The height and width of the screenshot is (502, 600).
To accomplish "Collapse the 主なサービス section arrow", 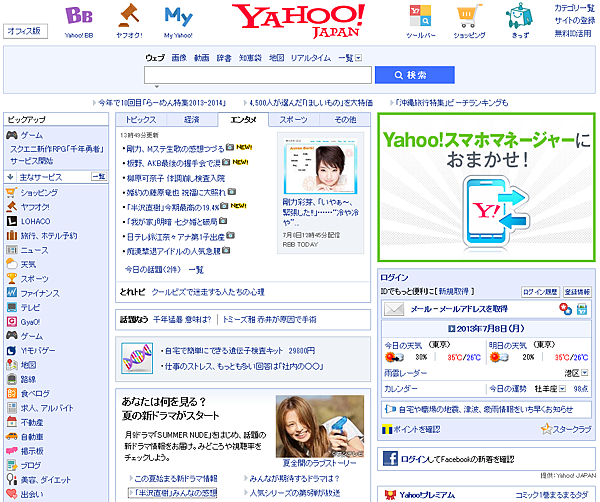I will pos(10,177).
